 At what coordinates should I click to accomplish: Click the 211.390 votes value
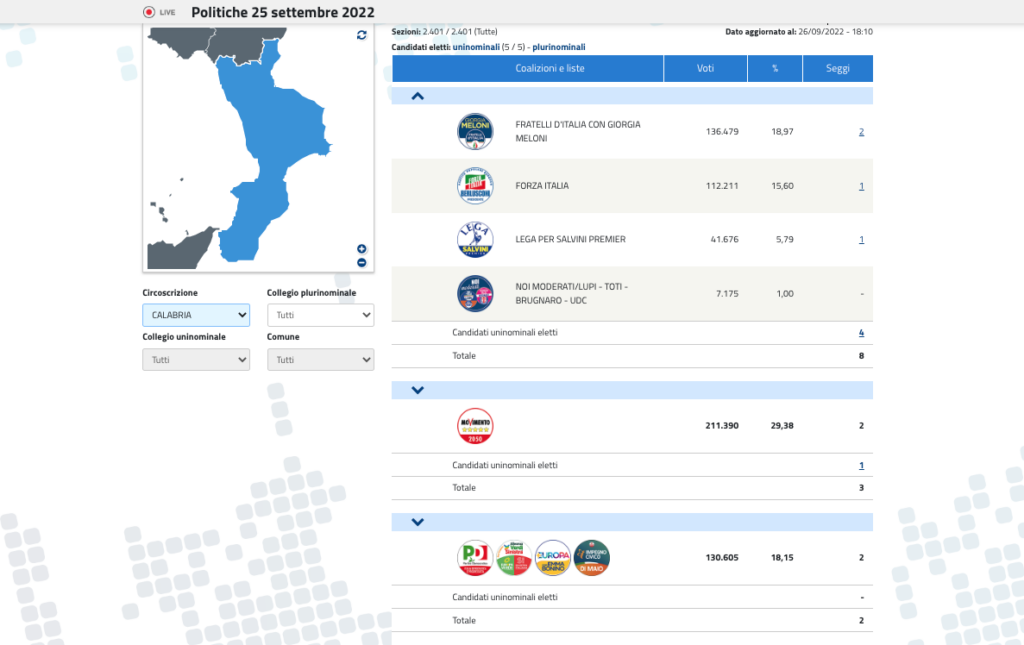pyautogui.click(x=722, y=426)
